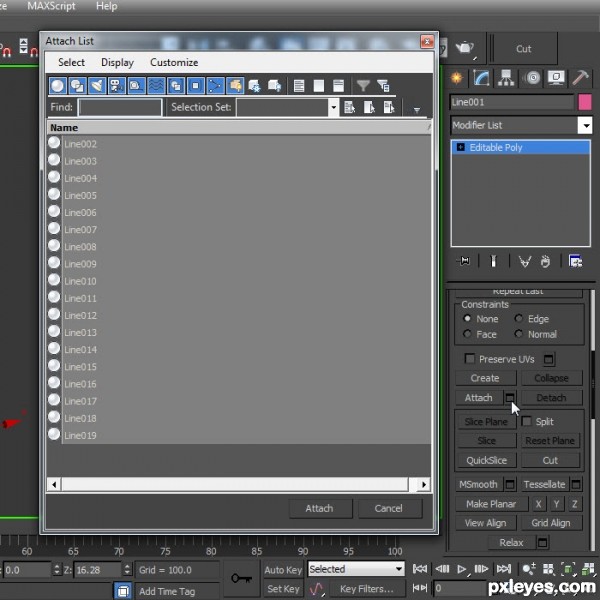The image size is (600, 600).
Task: Open MSmooth settings box
Action: (x=510, y=484)
